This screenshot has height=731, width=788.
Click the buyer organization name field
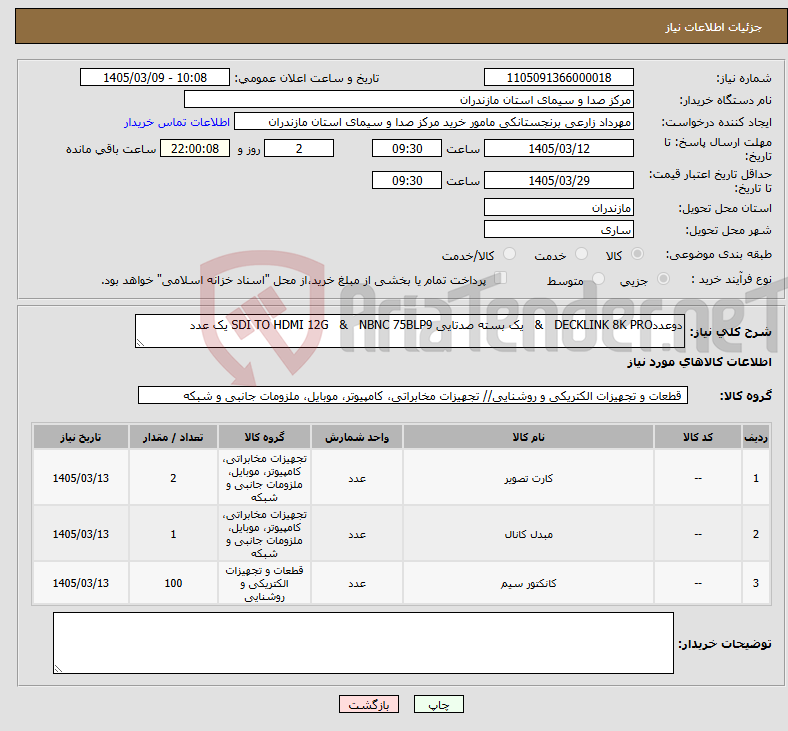409,99
